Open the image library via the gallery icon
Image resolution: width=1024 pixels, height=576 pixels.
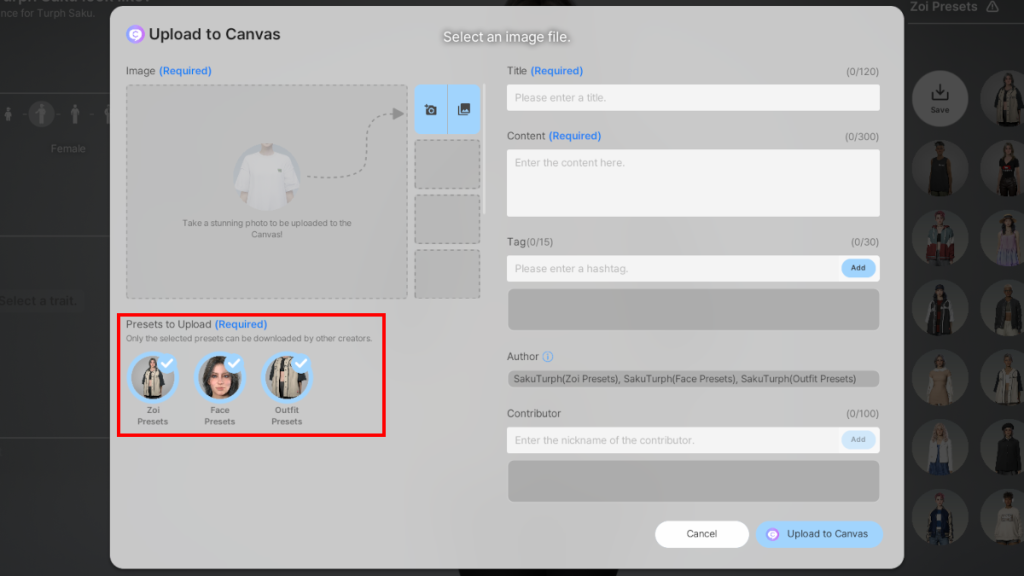(464, 110)
